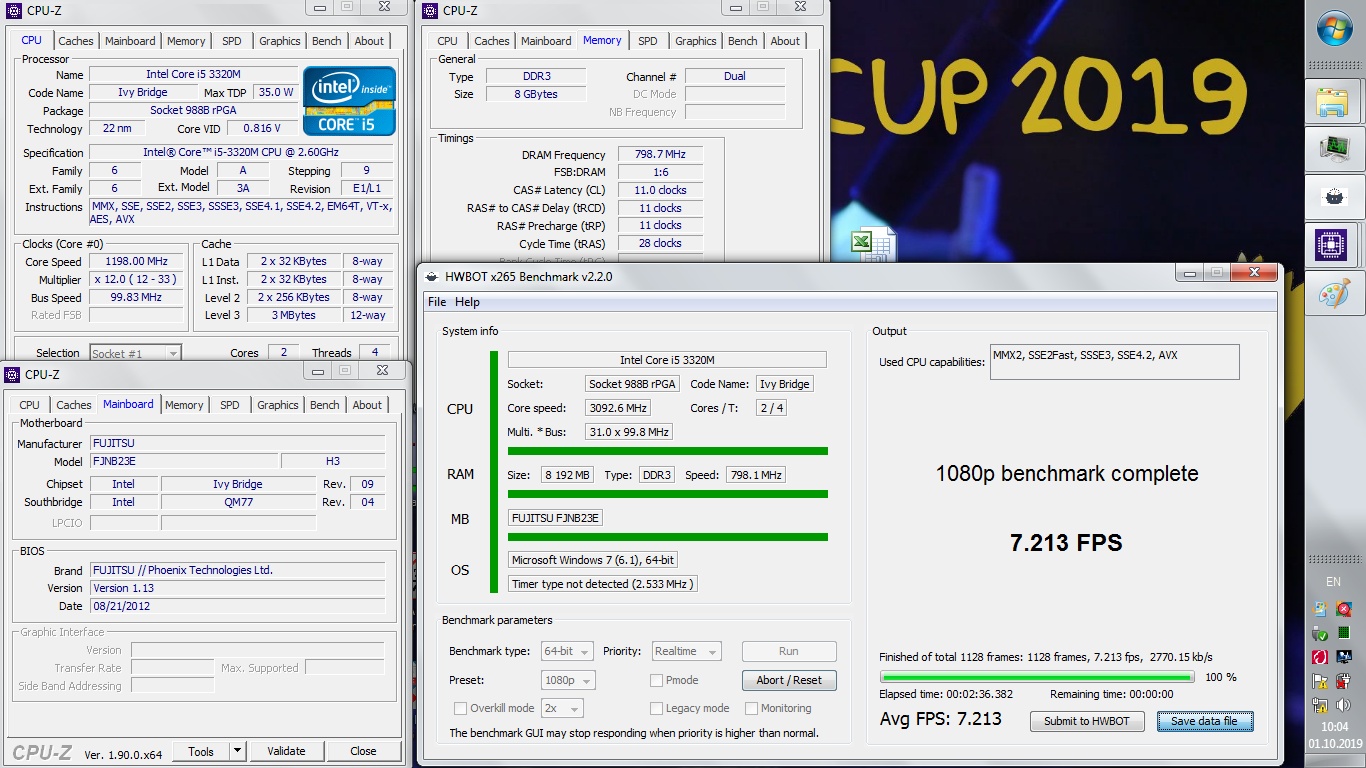Switch to Caches tab in top-left CPU-Z window
This screenshot has width=1366, height=768.
[x=76, y=41]
